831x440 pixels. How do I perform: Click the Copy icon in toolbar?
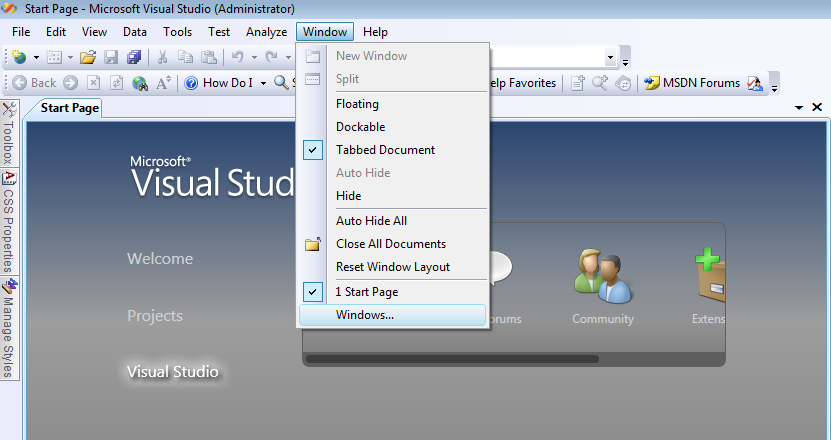pos(185,57)
